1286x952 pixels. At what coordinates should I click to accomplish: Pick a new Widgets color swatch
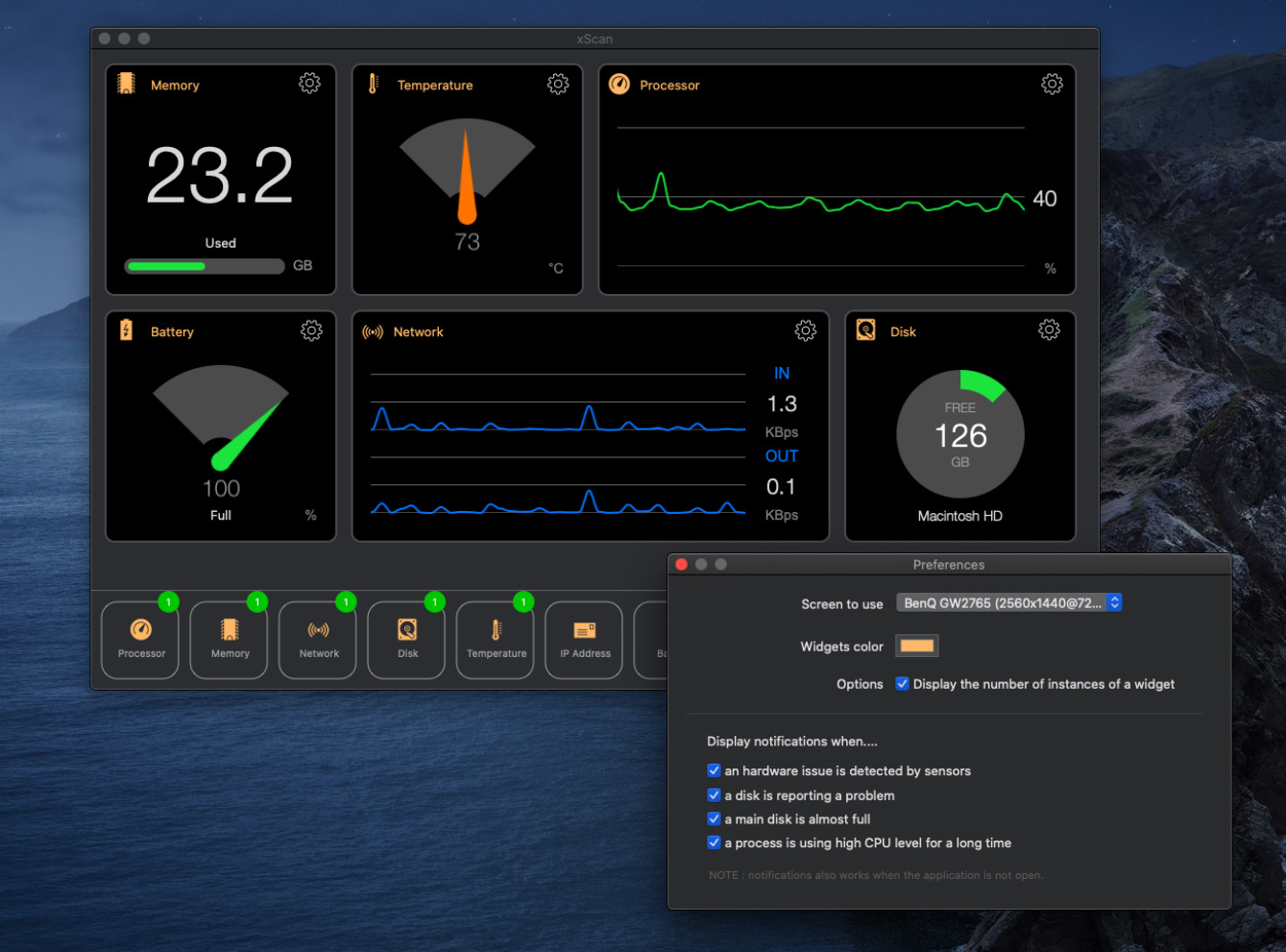click(916, 646)
